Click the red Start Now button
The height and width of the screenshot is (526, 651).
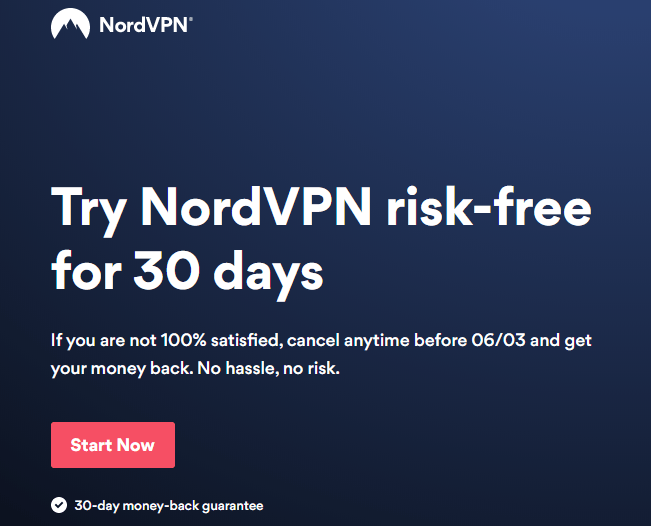pyautogui.click(x=113, y=445)
